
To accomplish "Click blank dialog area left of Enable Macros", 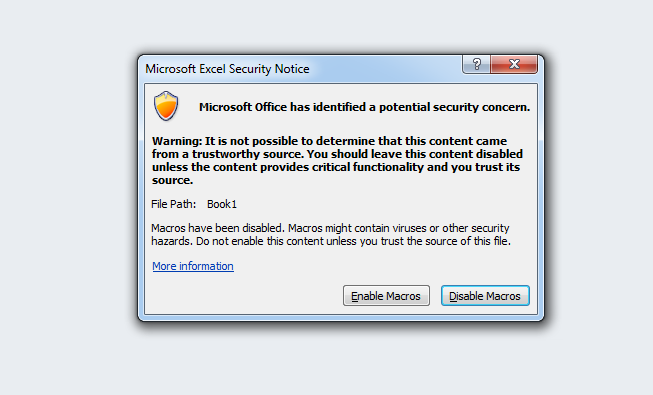I will [244, 296].
